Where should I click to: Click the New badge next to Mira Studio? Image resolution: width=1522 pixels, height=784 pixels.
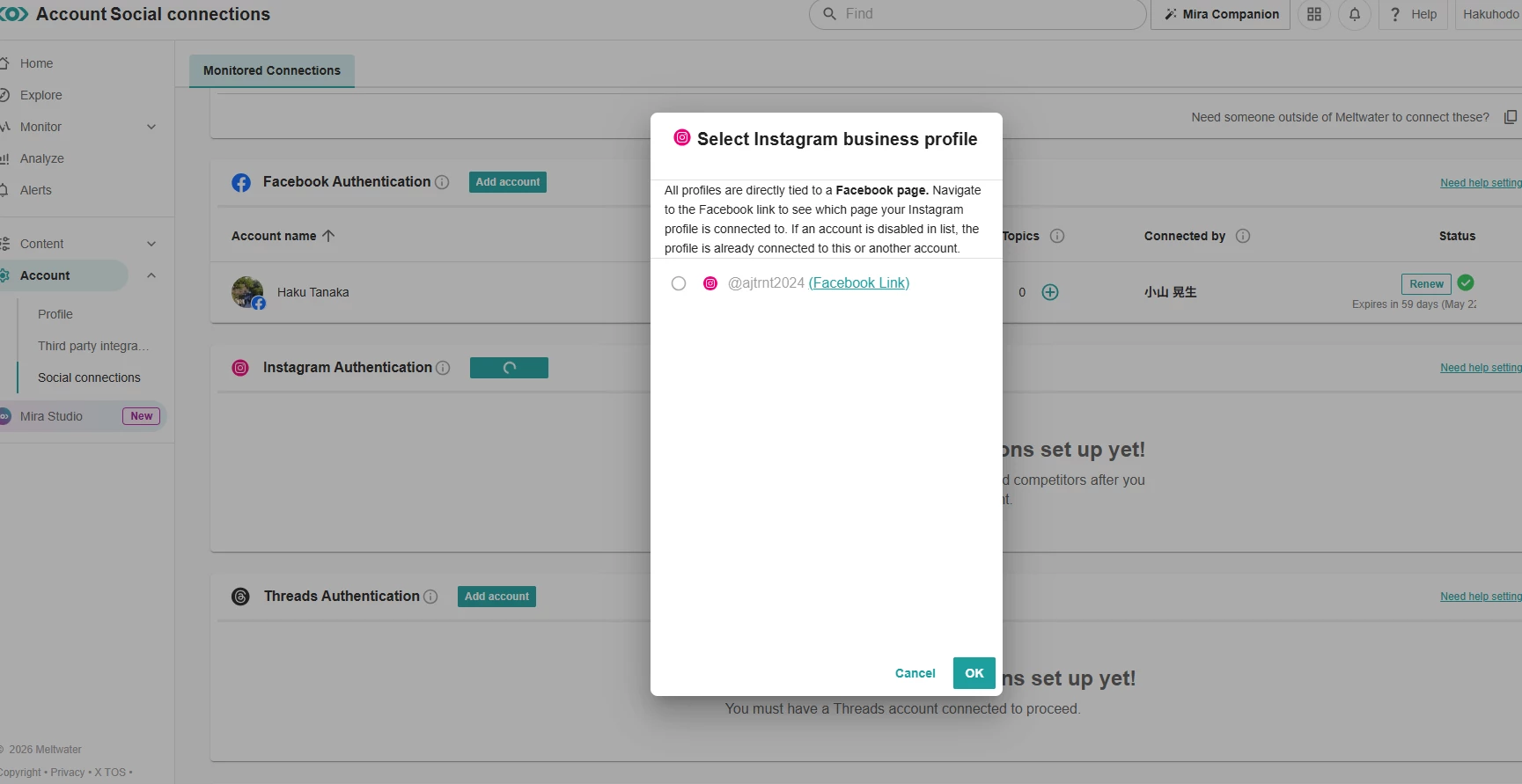(141, 416)
